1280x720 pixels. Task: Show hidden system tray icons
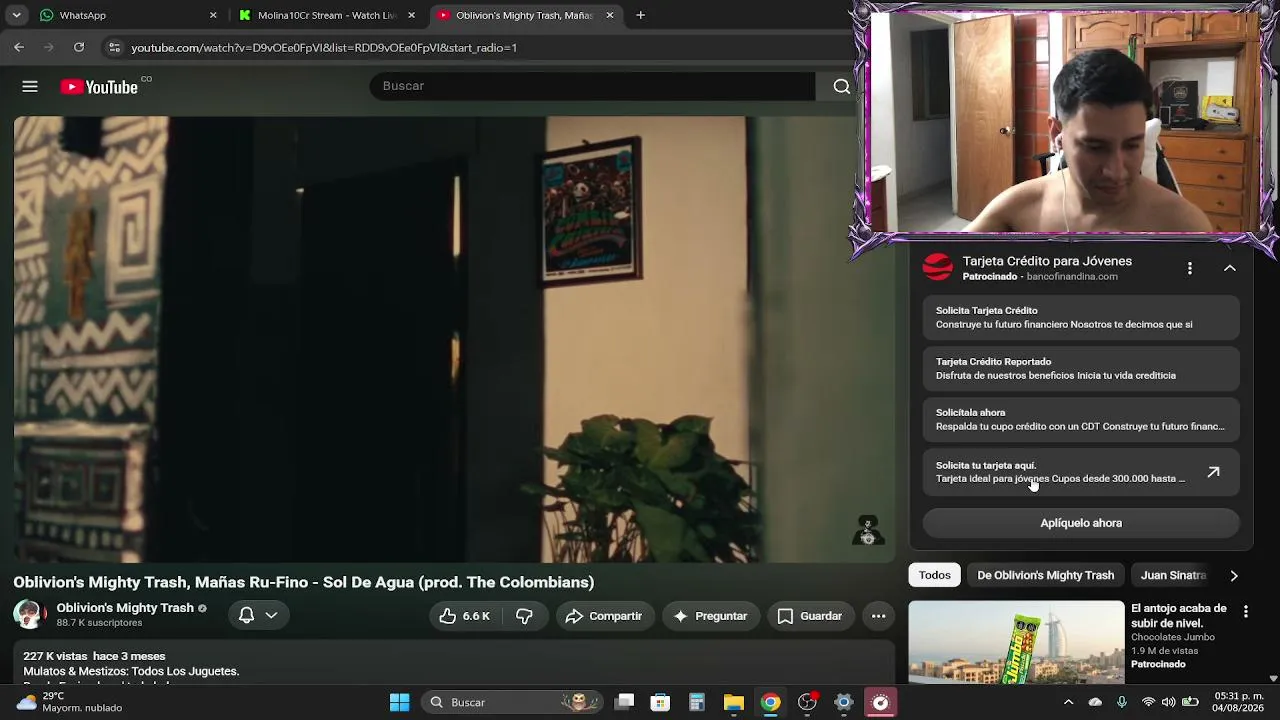(x=1068, y=702)
